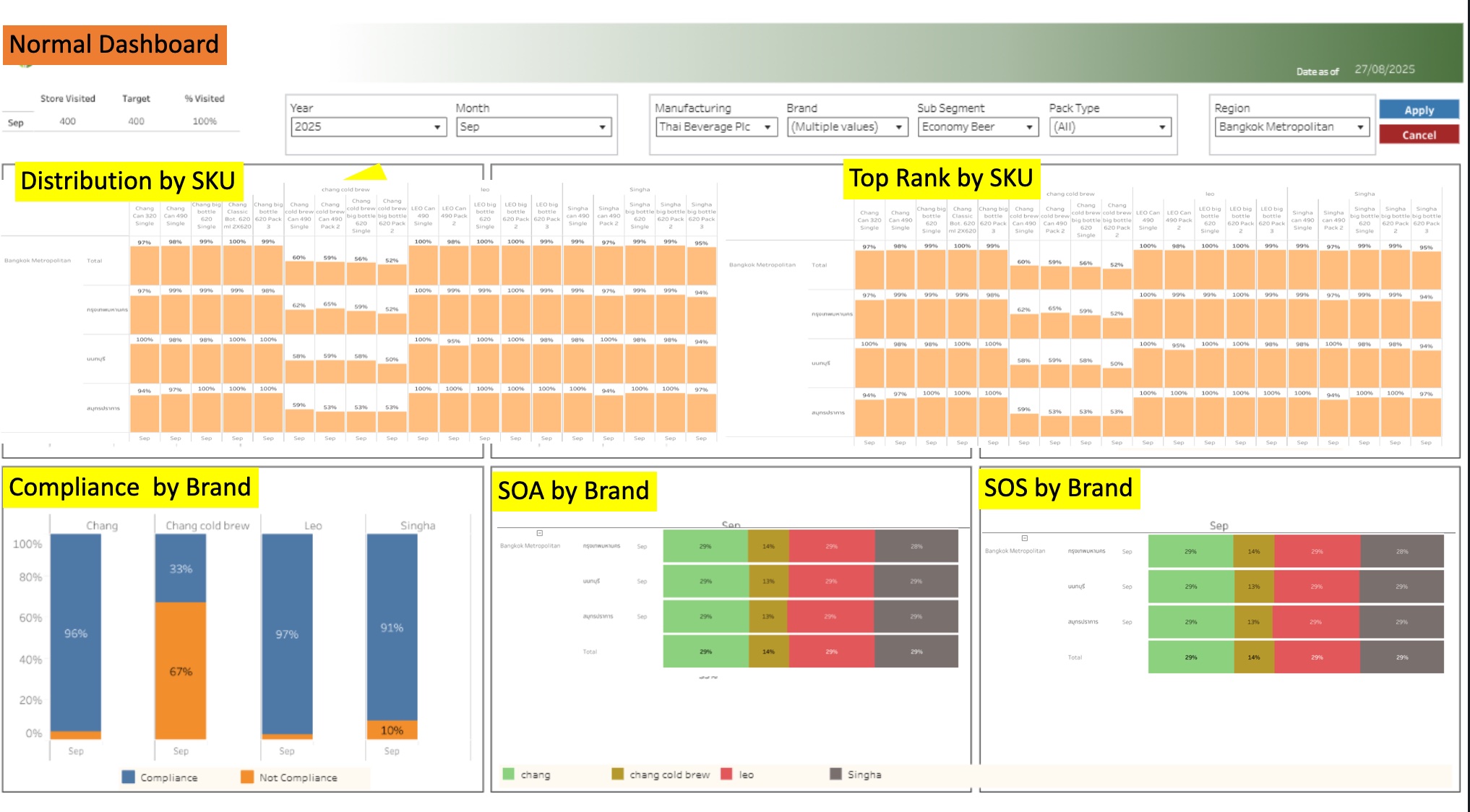
Task: Click the 60% bar in Top Rank by SKU Total row
Action: pos(1024,277)
